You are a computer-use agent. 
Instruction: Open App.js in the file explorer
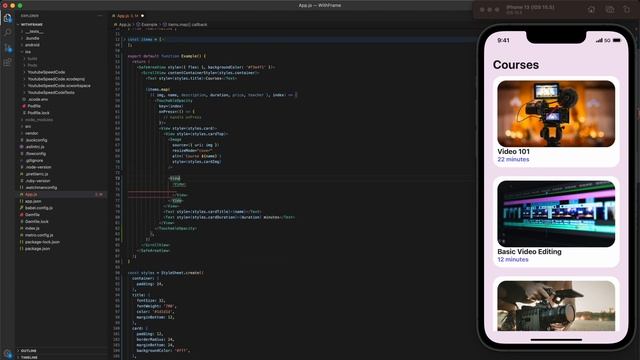tap(31, 194)
